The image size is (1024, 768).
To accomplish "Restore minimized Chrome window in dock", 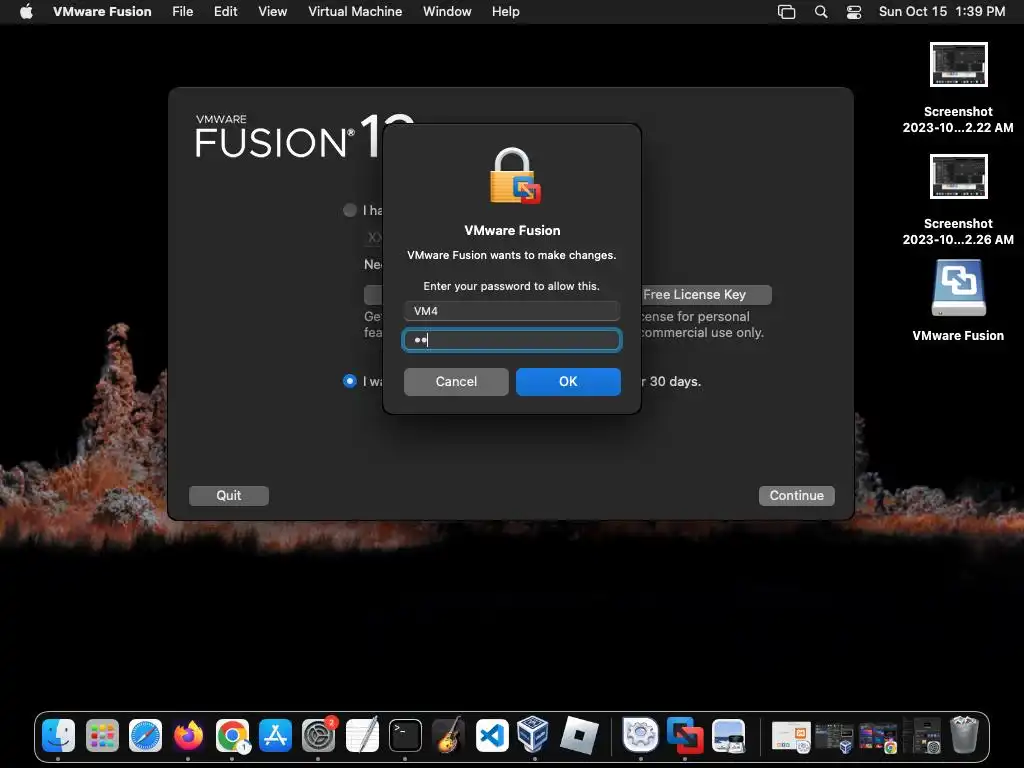I will (878, 738).
